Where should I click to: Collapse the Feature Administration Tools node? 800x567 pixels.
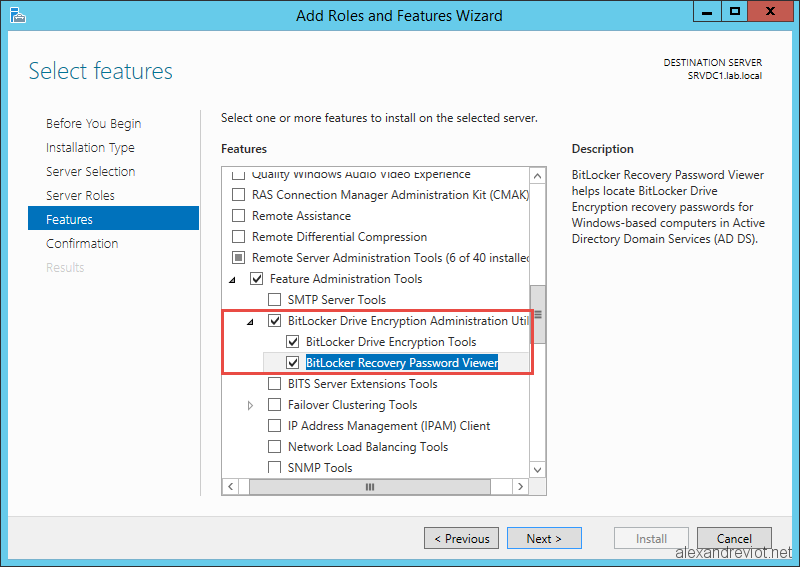(233, 279)
